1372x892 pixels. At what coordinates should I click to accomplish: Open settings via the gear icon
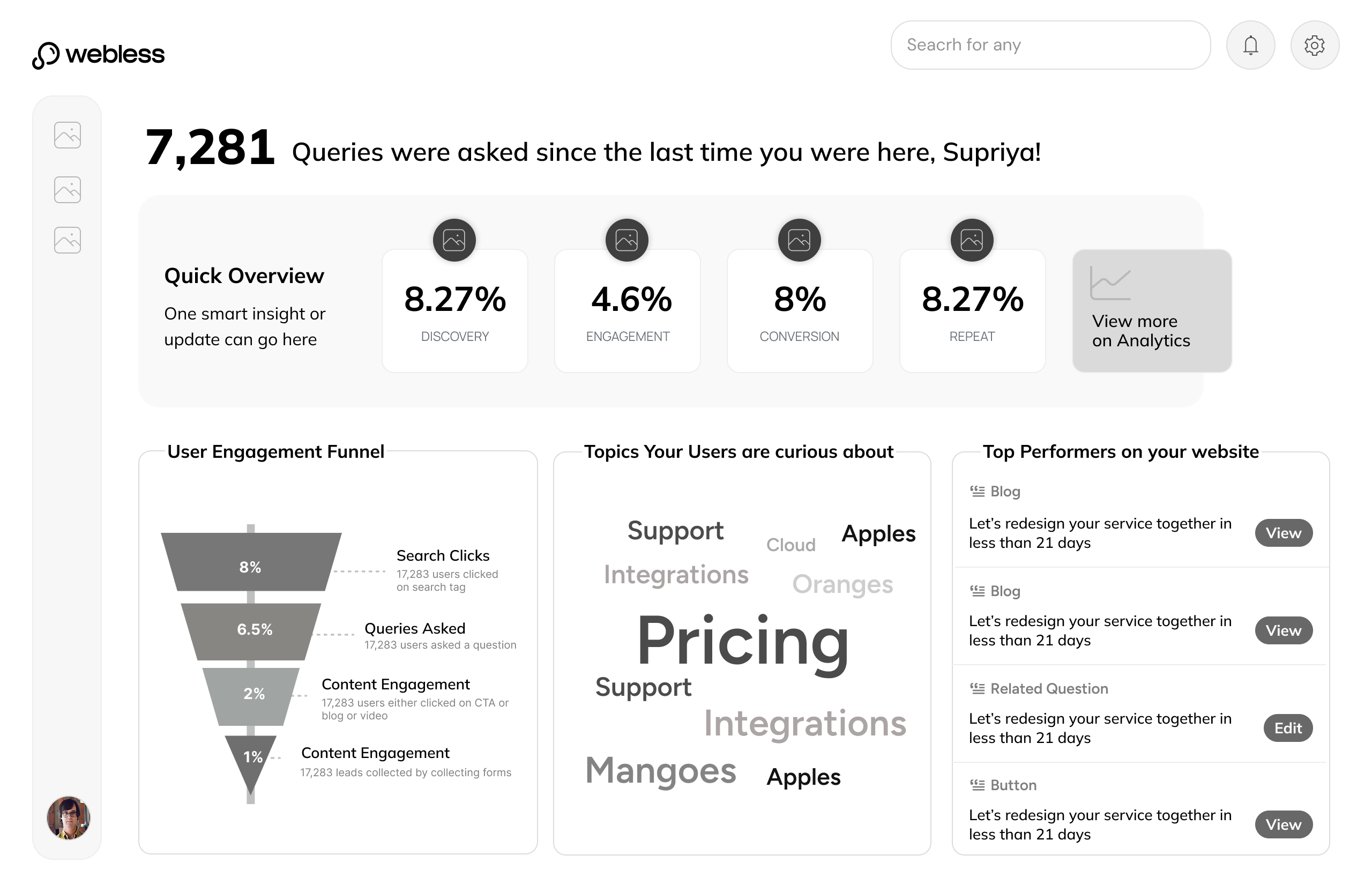(1314, 45)
